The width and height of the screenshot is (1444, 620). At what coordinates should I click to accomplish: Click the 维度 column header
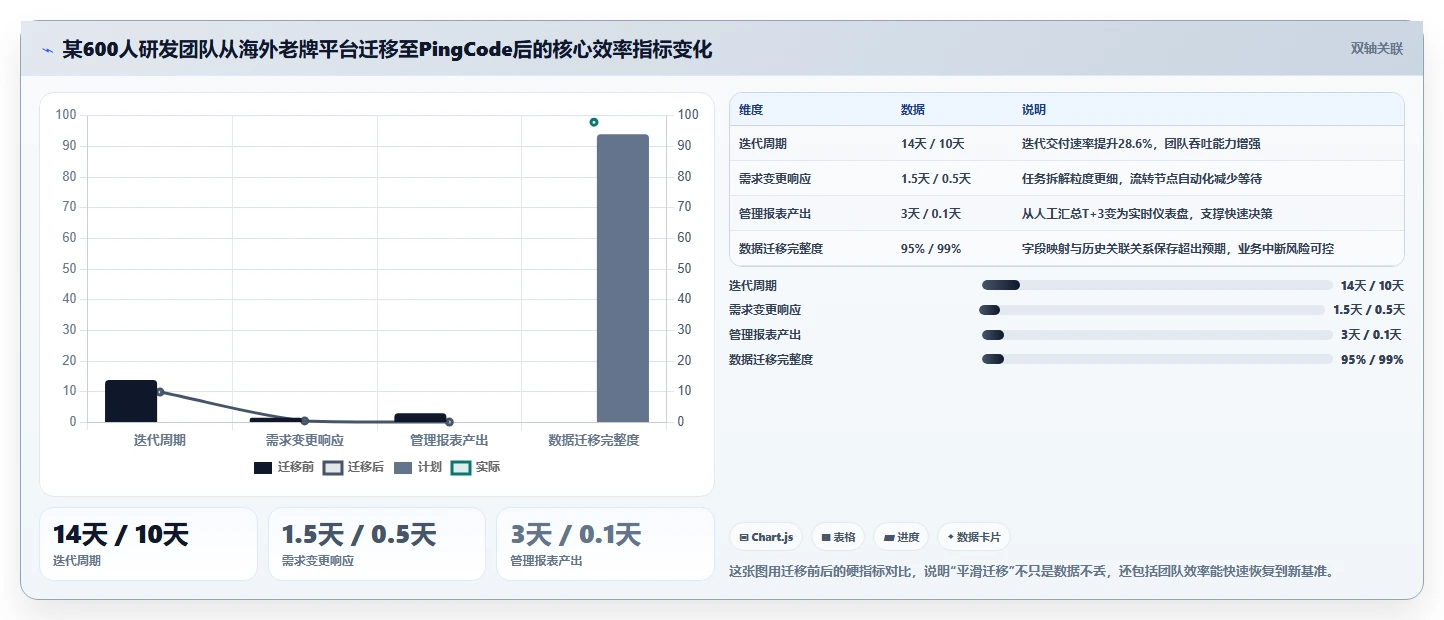click(751, 109)
